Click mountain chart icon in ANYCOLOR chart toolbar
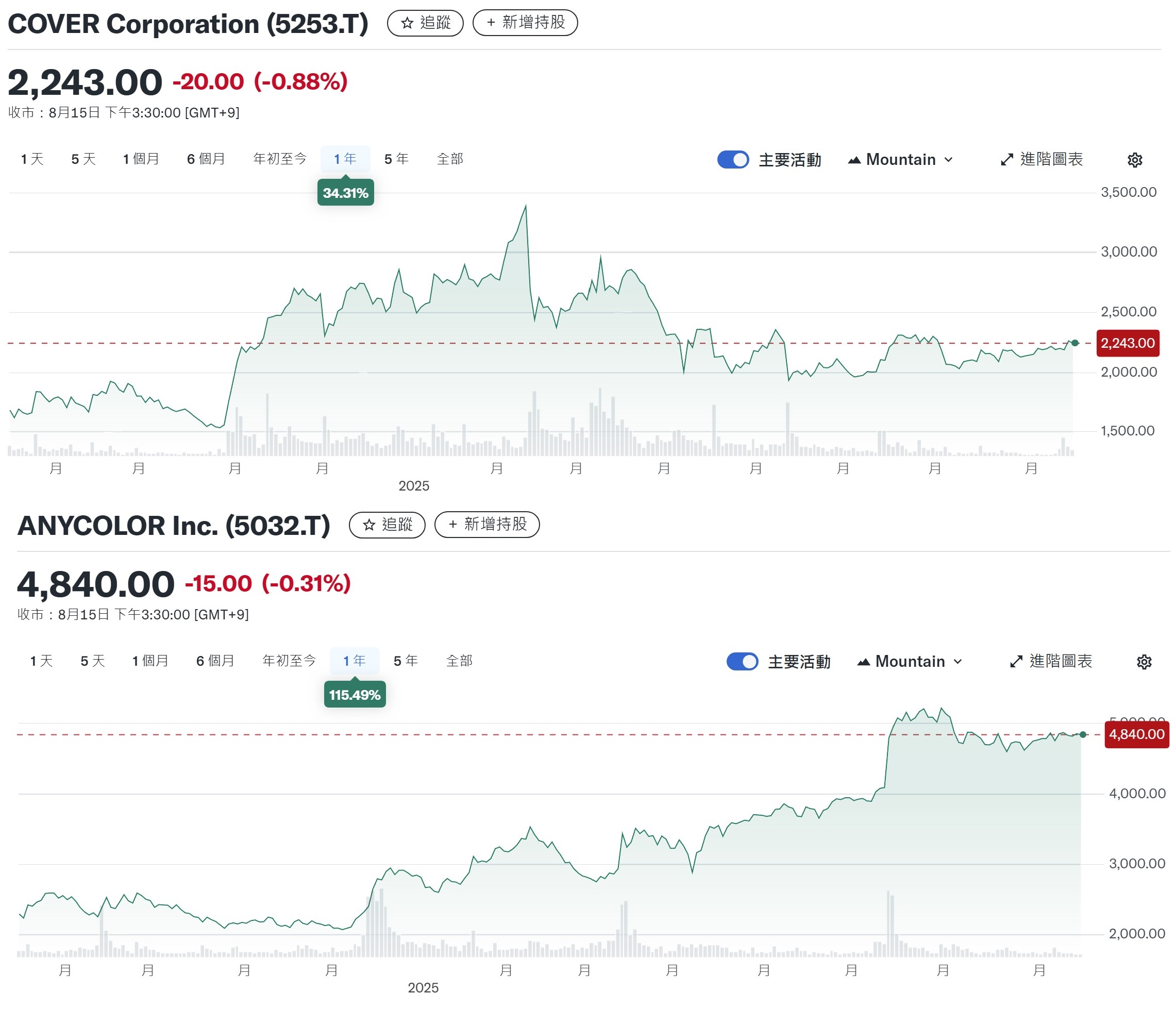The image size is (1176, 1009). pos(864,662)
